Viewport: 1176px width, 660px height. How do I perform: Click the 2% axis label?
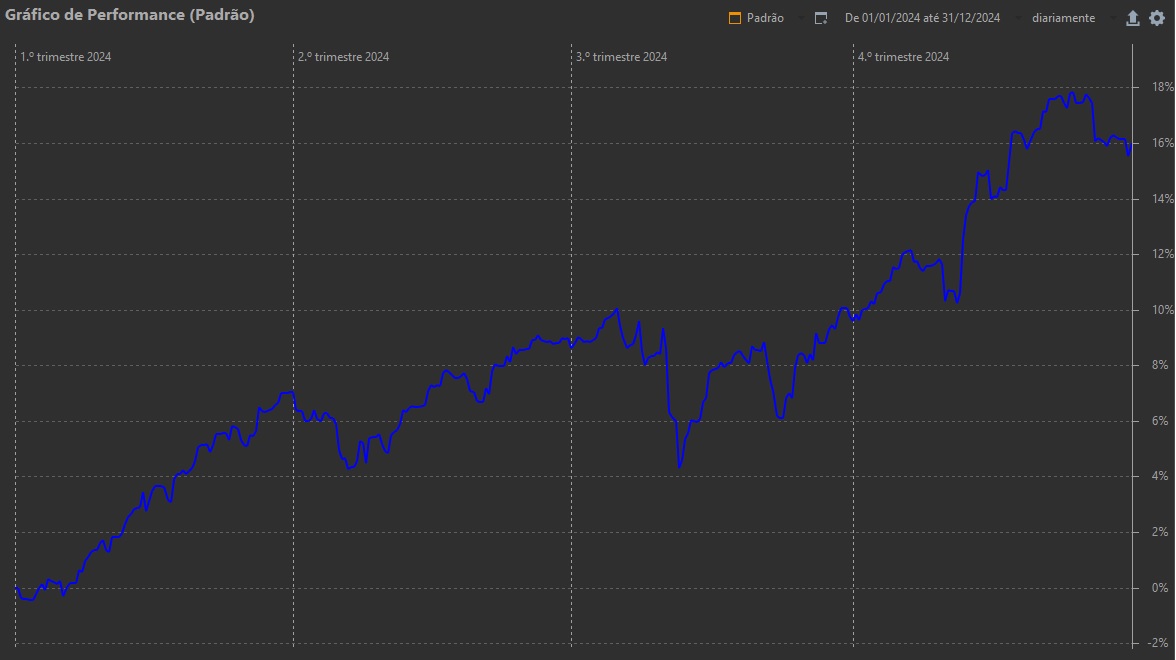point(1160,532)
